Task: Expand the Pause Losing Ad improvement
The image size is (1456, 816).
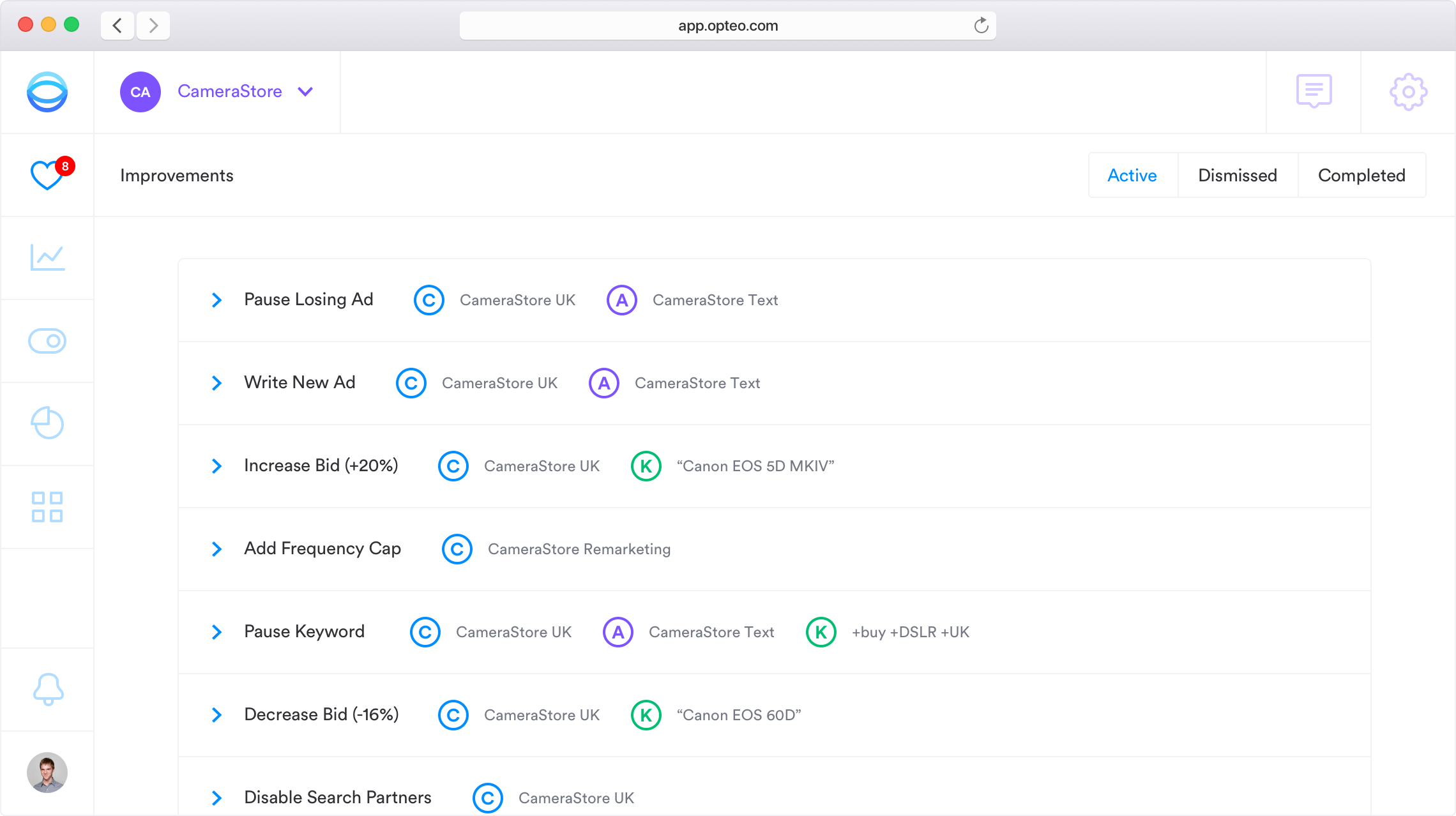Action: coord(217,300)
